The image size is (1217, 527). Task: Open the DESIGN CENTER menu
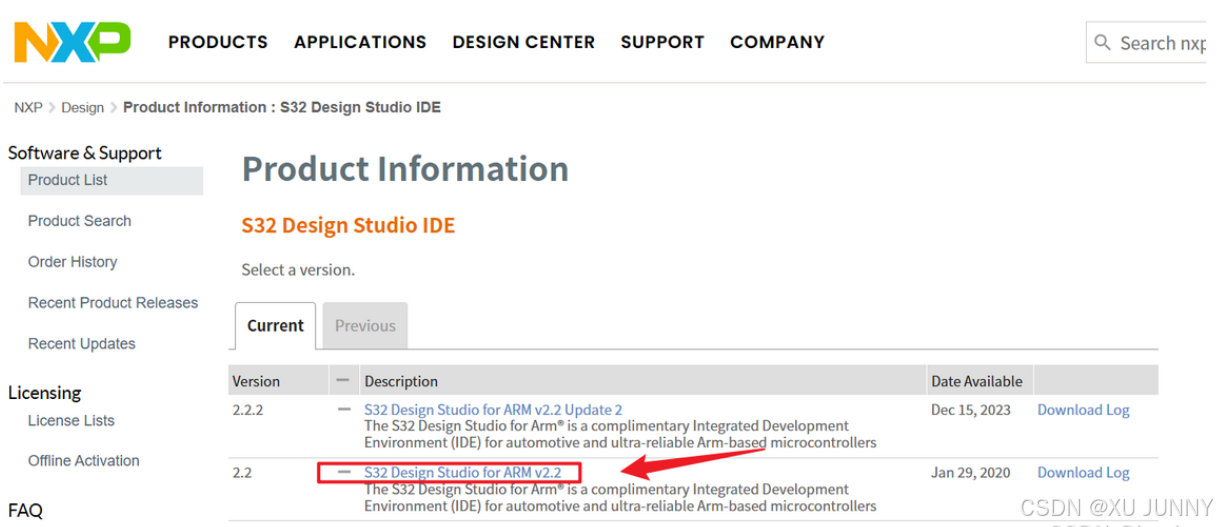click(523, 42)
